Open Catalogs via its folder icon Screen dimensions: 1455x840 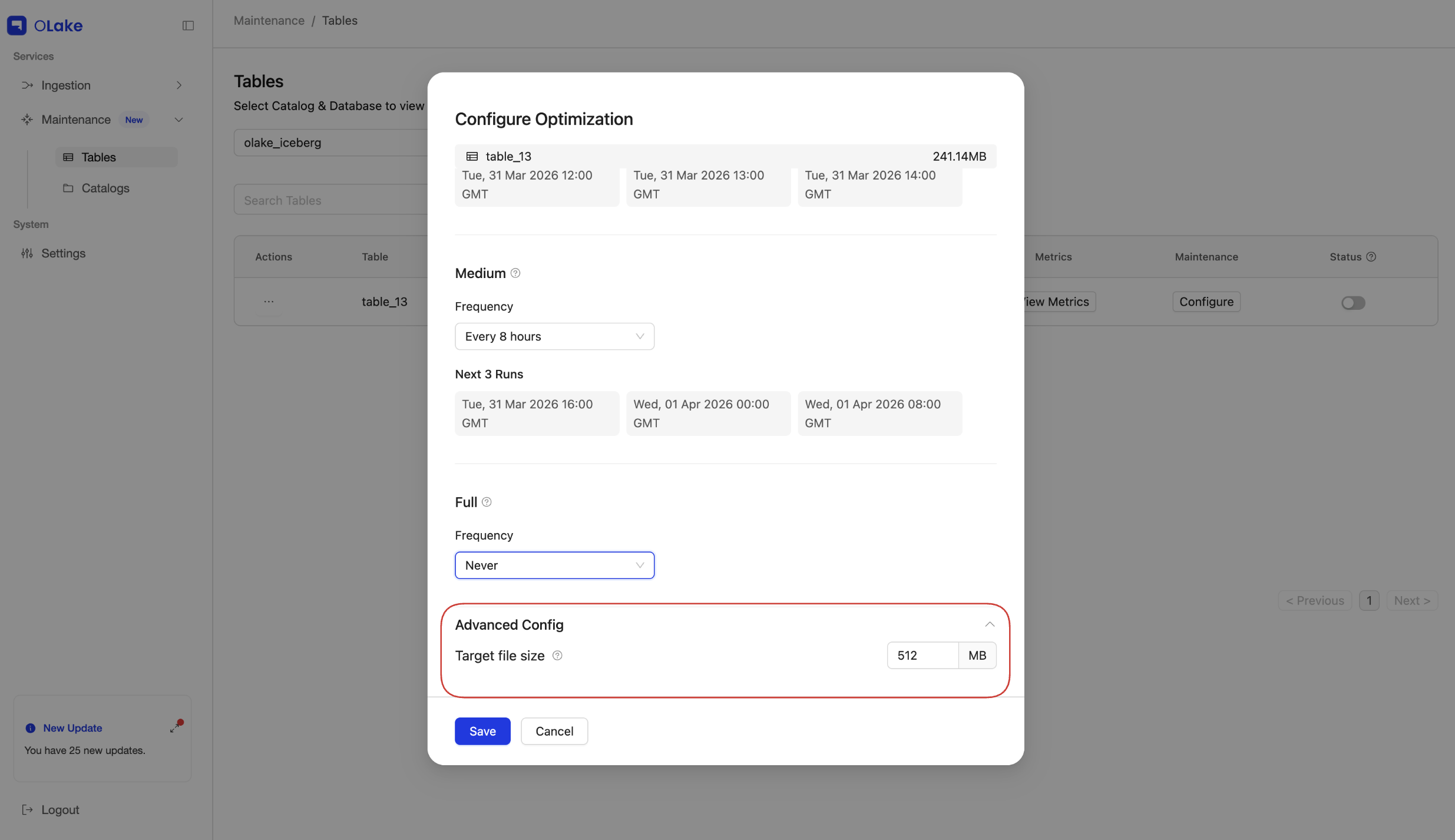click(x=69, y=188)
